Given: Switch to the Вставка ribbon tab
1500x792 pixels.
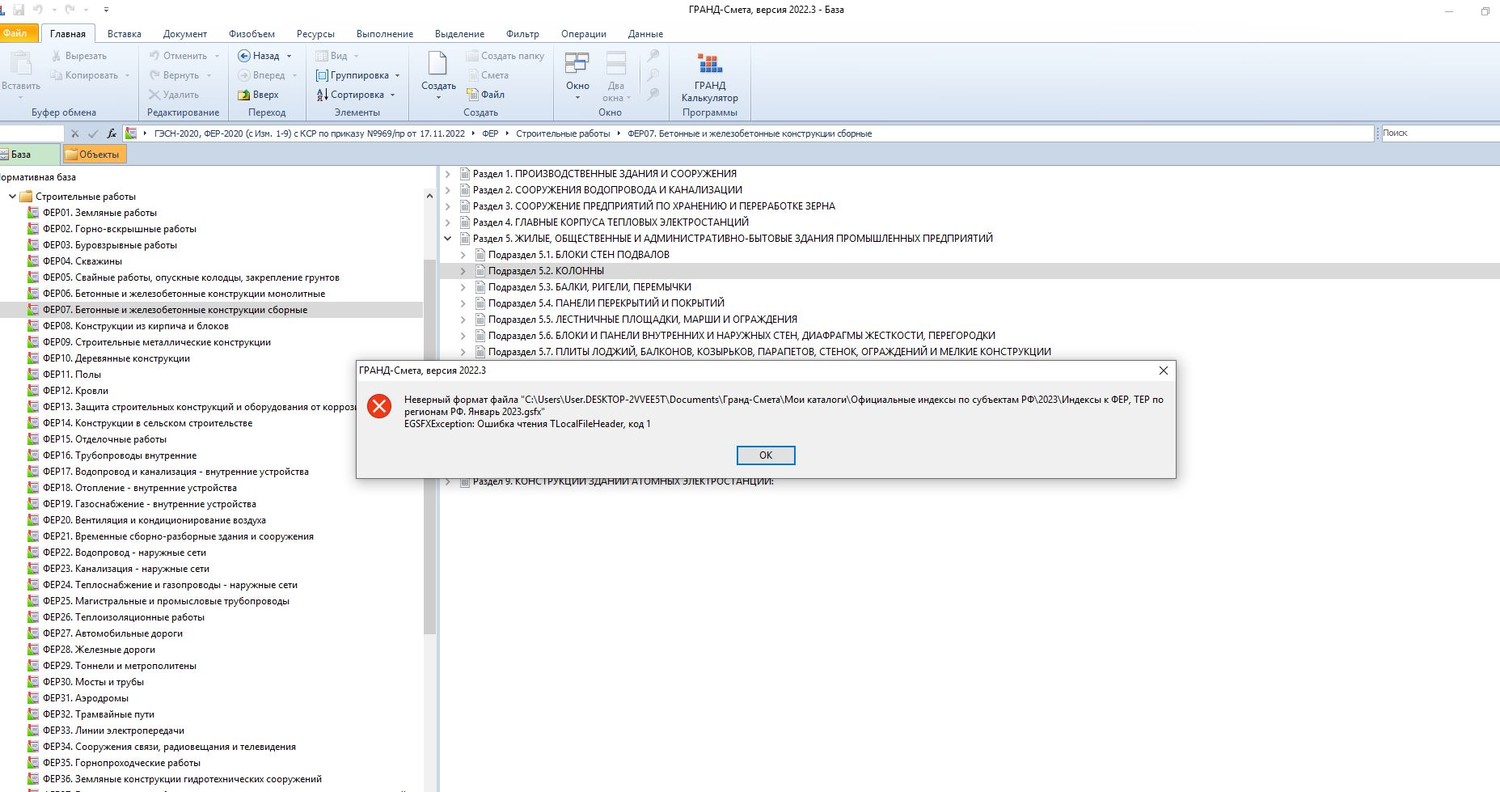Looking at the screenshot, I should (124, 34).
